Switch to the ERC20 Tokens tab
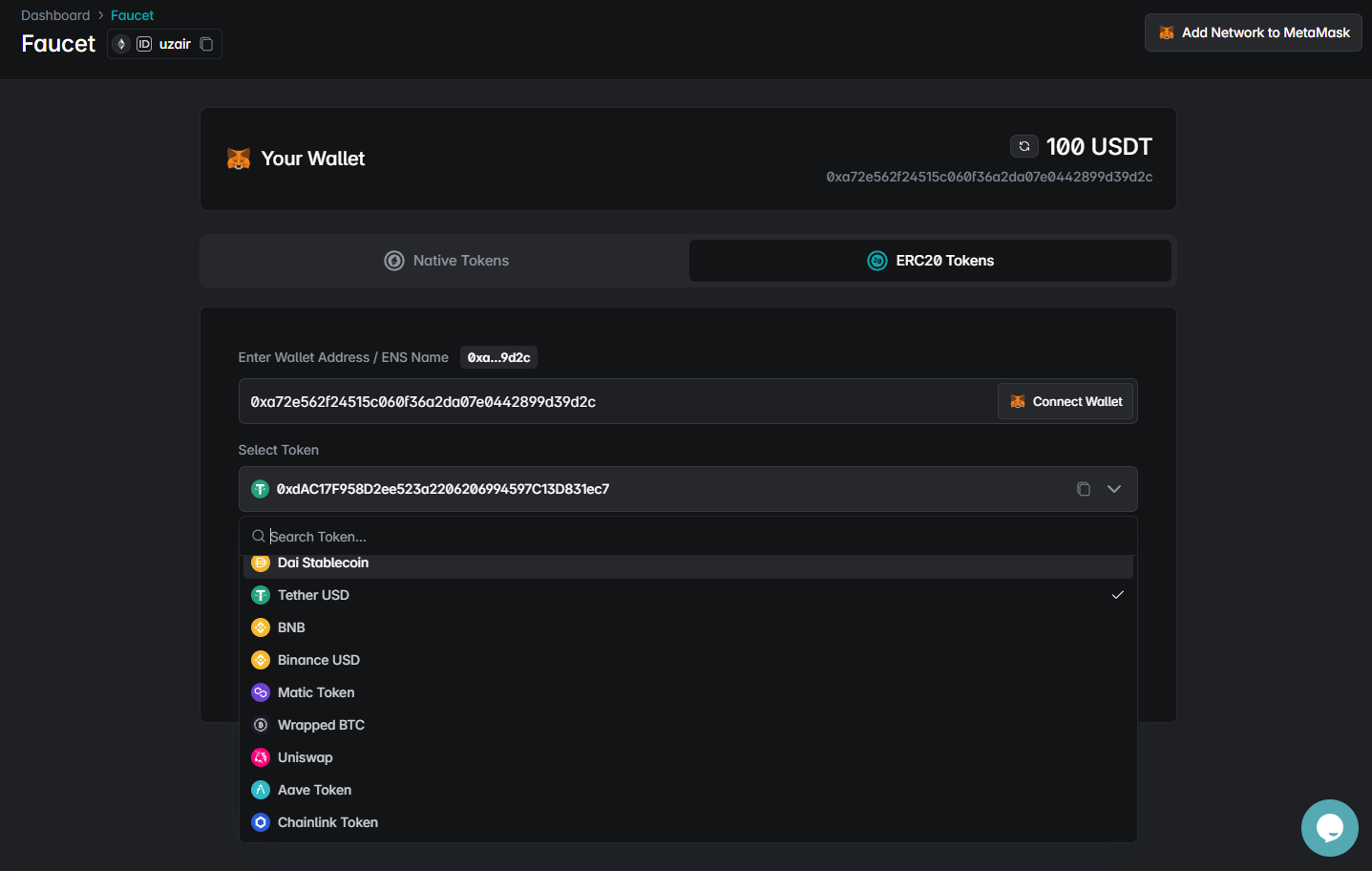Viewport: 1372px width, 871px height. coord(930,261)
